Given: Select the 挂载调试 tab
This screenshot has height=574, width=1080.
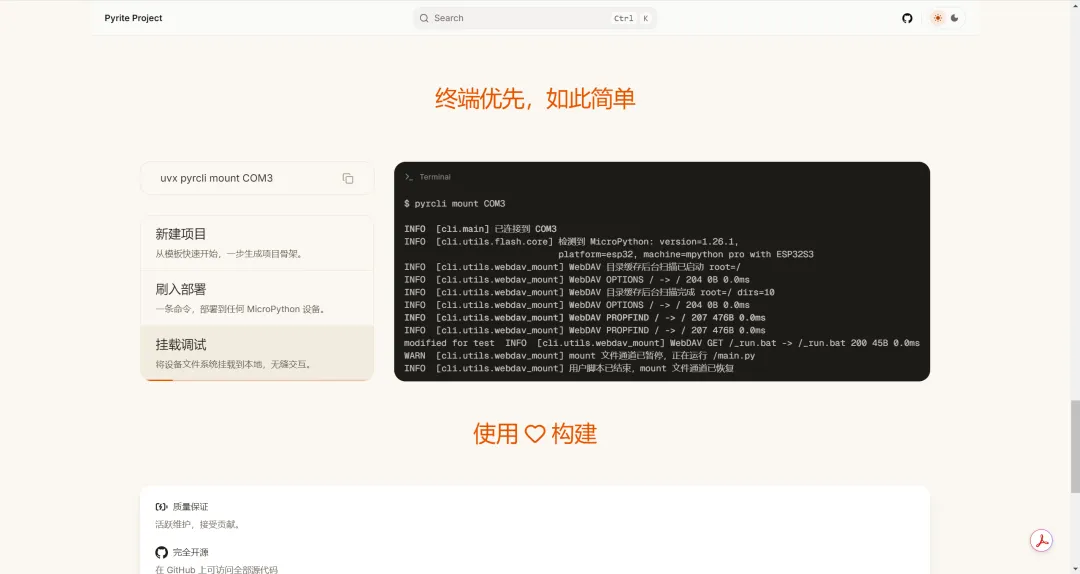Looking at the screenshot, I should click(x=257, y=353).
